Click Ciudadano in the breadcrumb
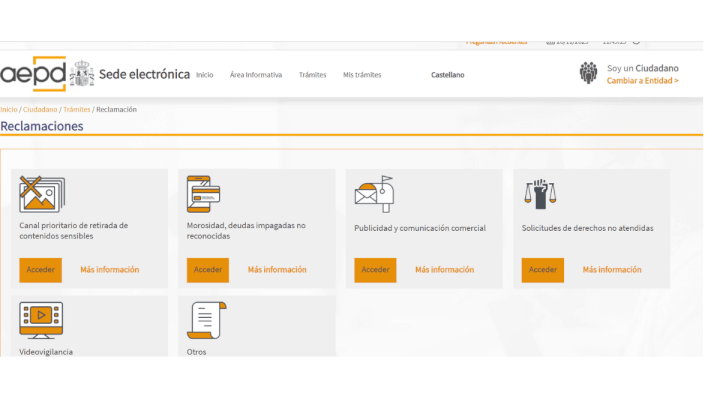720x405 pixels. pyautogui.click(x=40, y=109)
